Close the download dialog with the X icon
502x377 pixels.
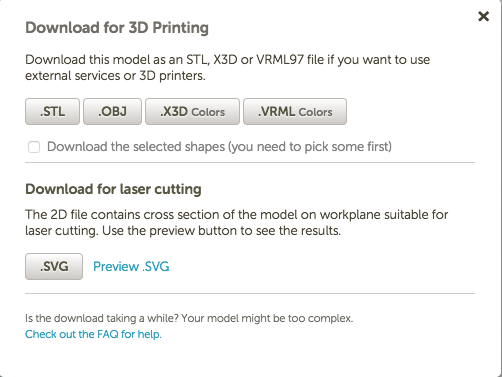[x=483, y=16]
